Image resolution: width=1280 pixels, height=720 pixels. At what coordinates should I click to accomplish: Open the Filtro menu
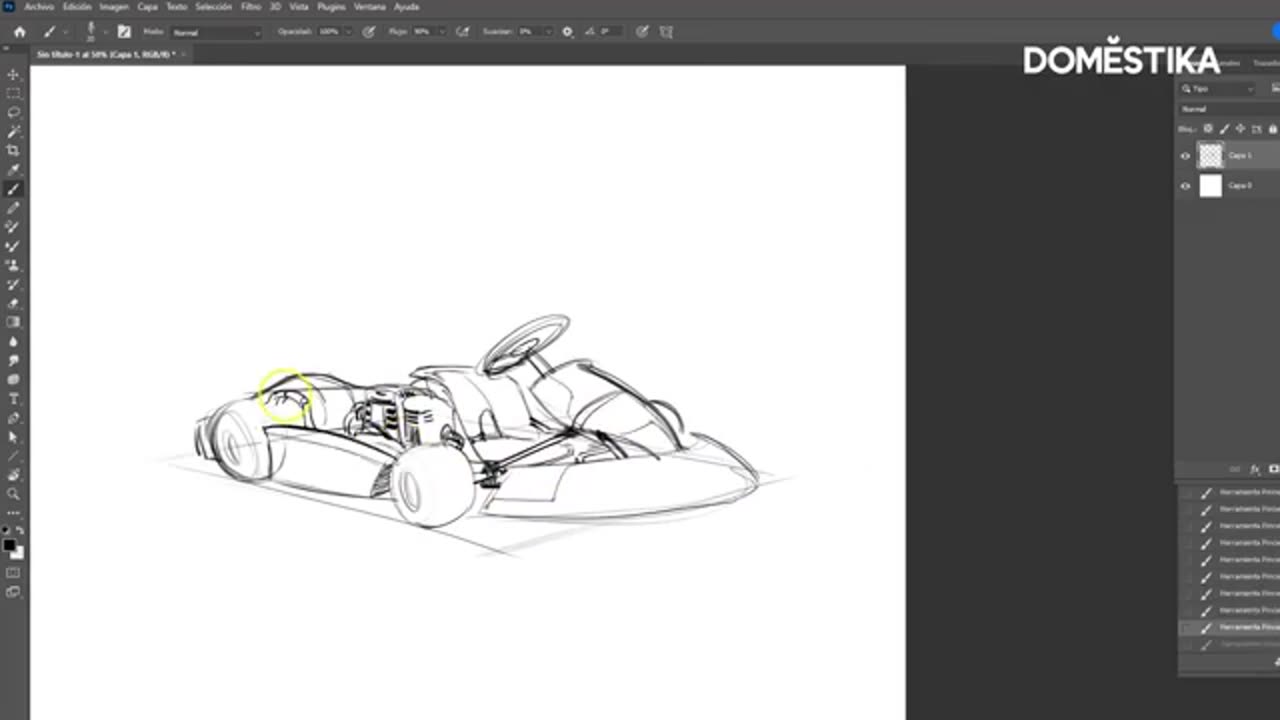(x=251, y=7)
